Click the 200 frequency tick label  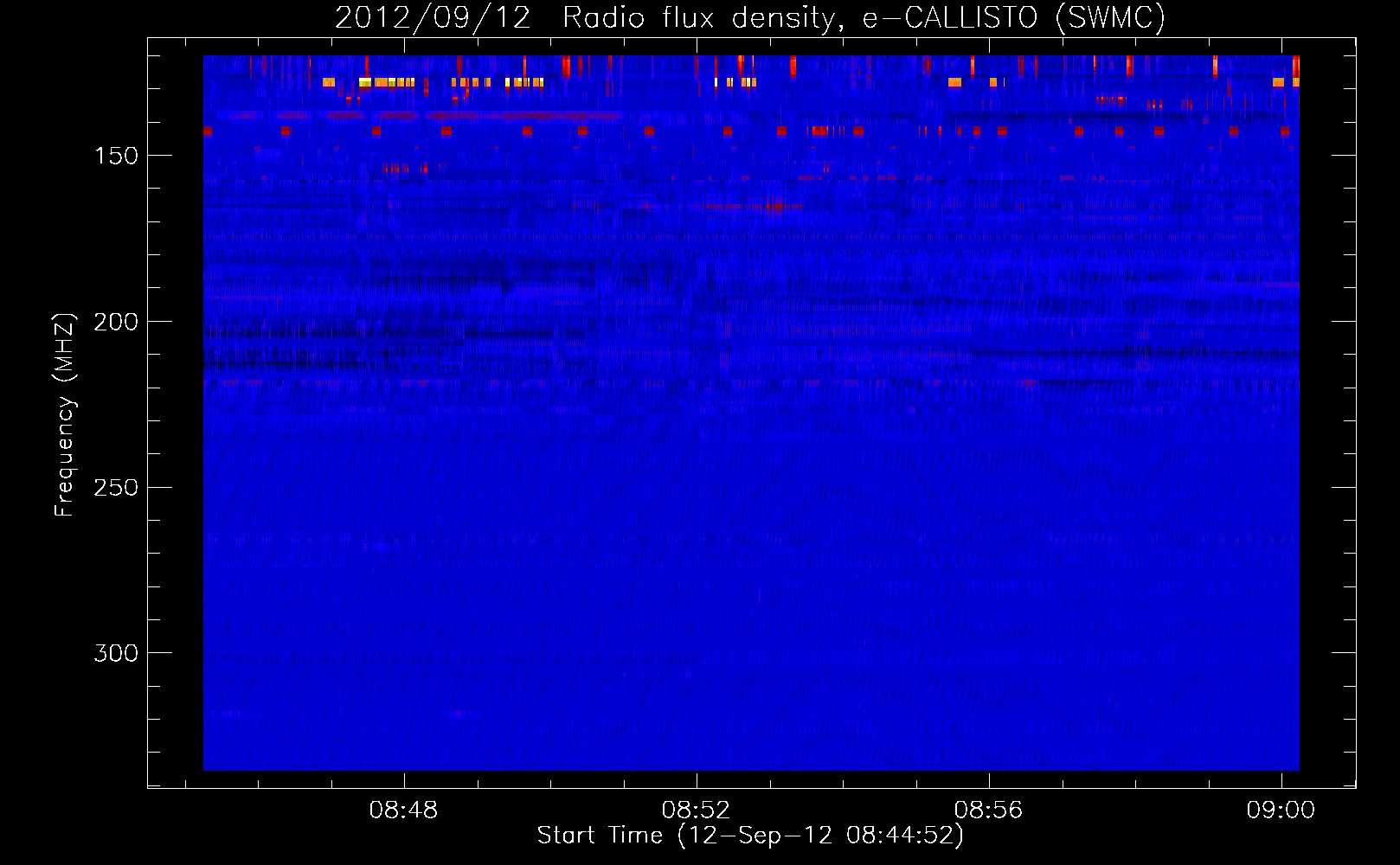point(116,322)
